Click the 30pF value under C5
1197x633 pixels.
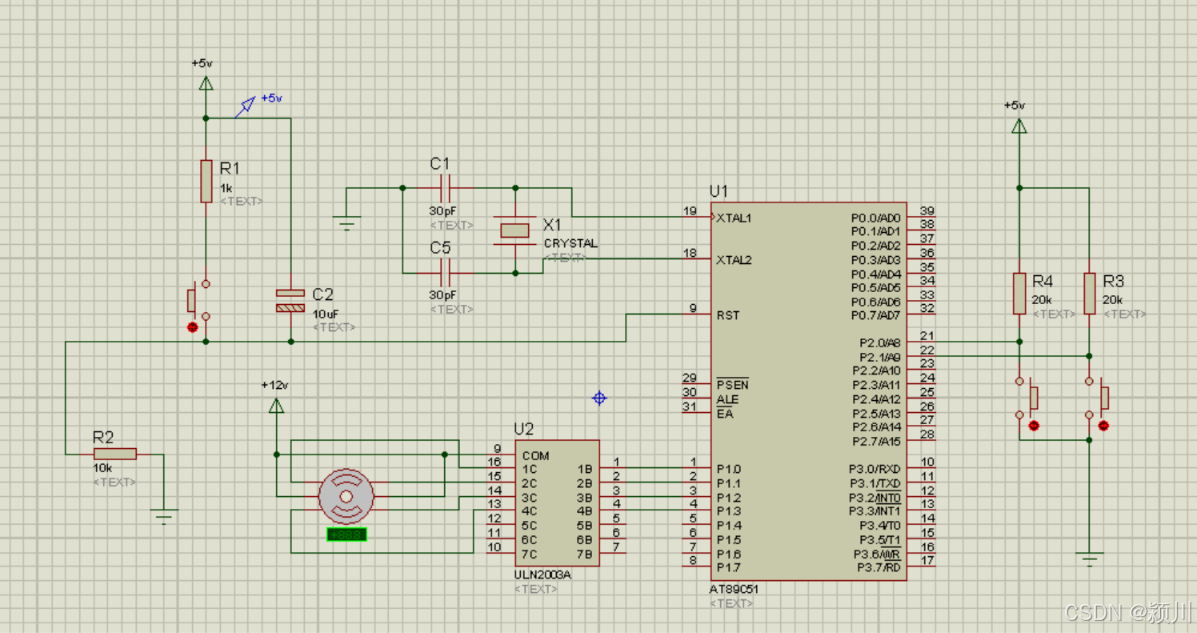coord(443,295)
